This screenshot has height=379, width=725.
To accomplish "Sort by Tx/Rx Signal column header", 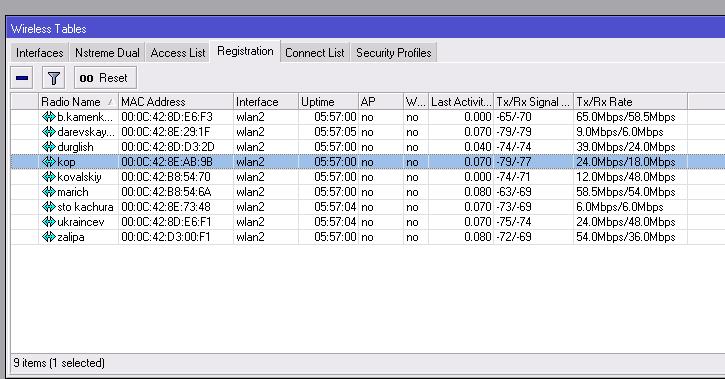I will click(533, 102).
